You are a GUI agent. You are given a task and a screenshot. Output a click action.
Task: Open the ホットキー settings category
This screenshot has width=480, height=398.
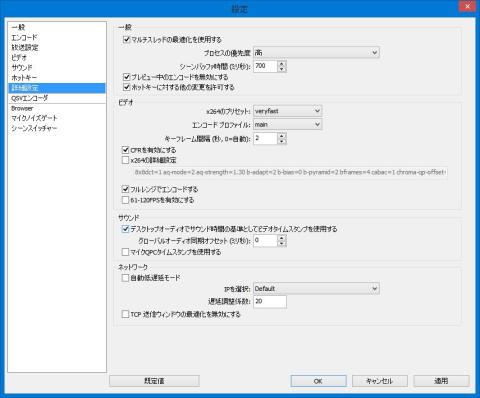[57, 78]
